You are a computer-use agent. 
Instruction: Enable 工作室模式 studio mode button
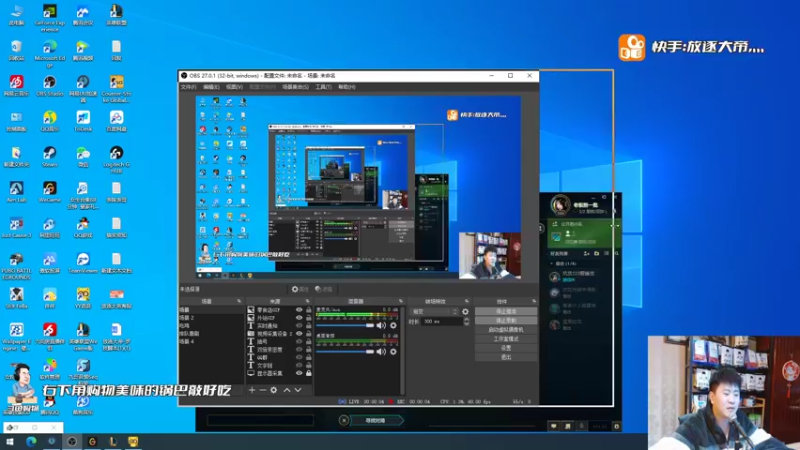click(506, 339)
